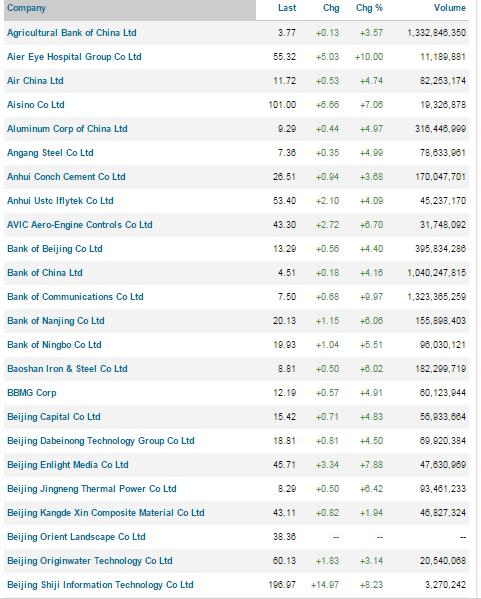This screenshot has width=481, height=599.
Task: Open Beijing Kangde Xin Composite Material Co Ltd
Action: 106,513
